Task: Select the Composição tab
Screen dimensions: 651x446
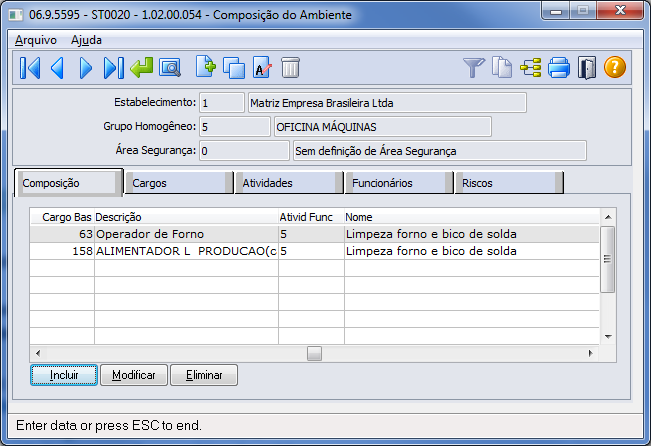Action: coord(69,183)
